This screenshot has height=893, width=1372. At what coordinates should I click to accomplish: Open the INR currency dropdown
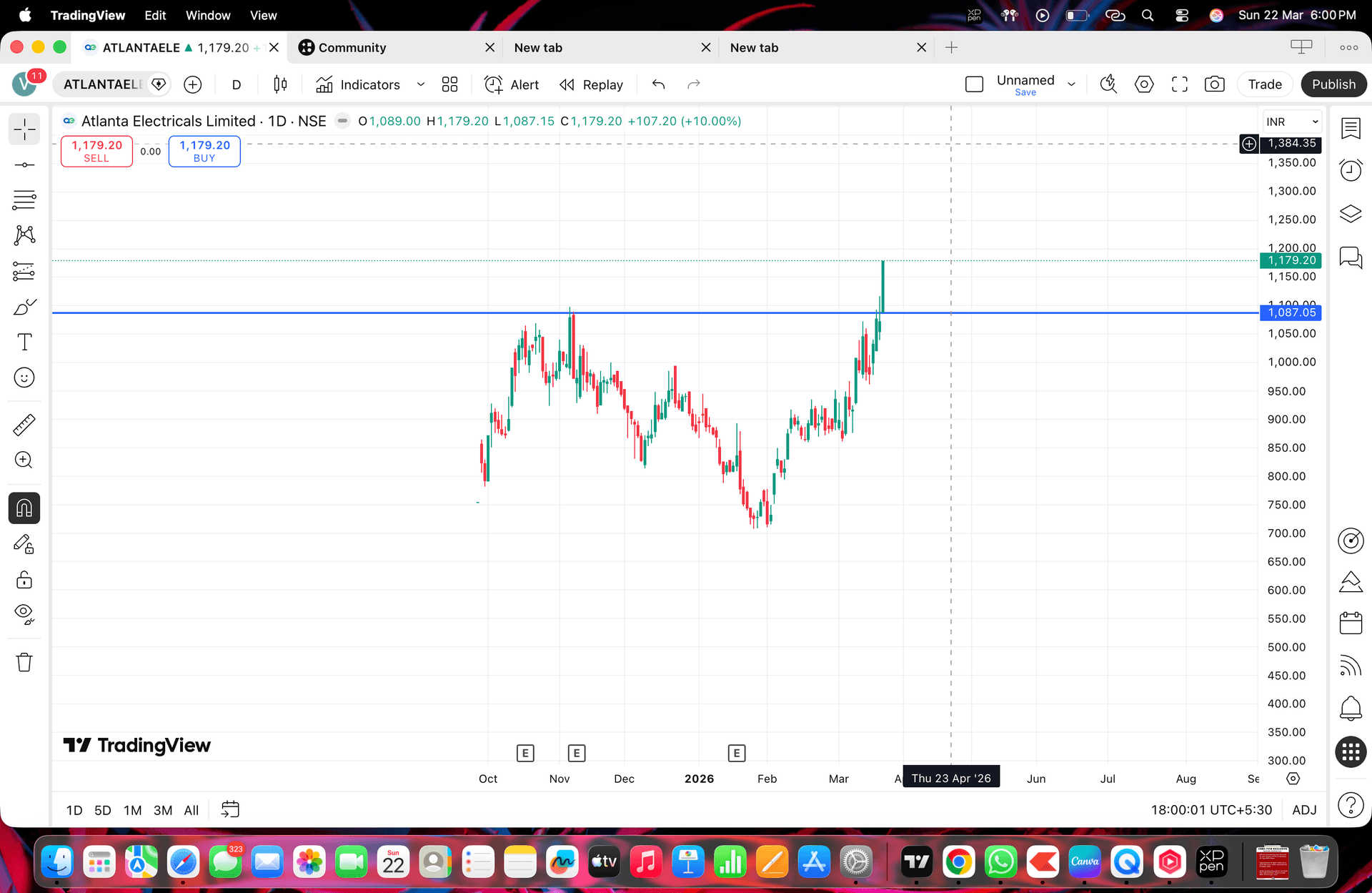click(1292, 122)
